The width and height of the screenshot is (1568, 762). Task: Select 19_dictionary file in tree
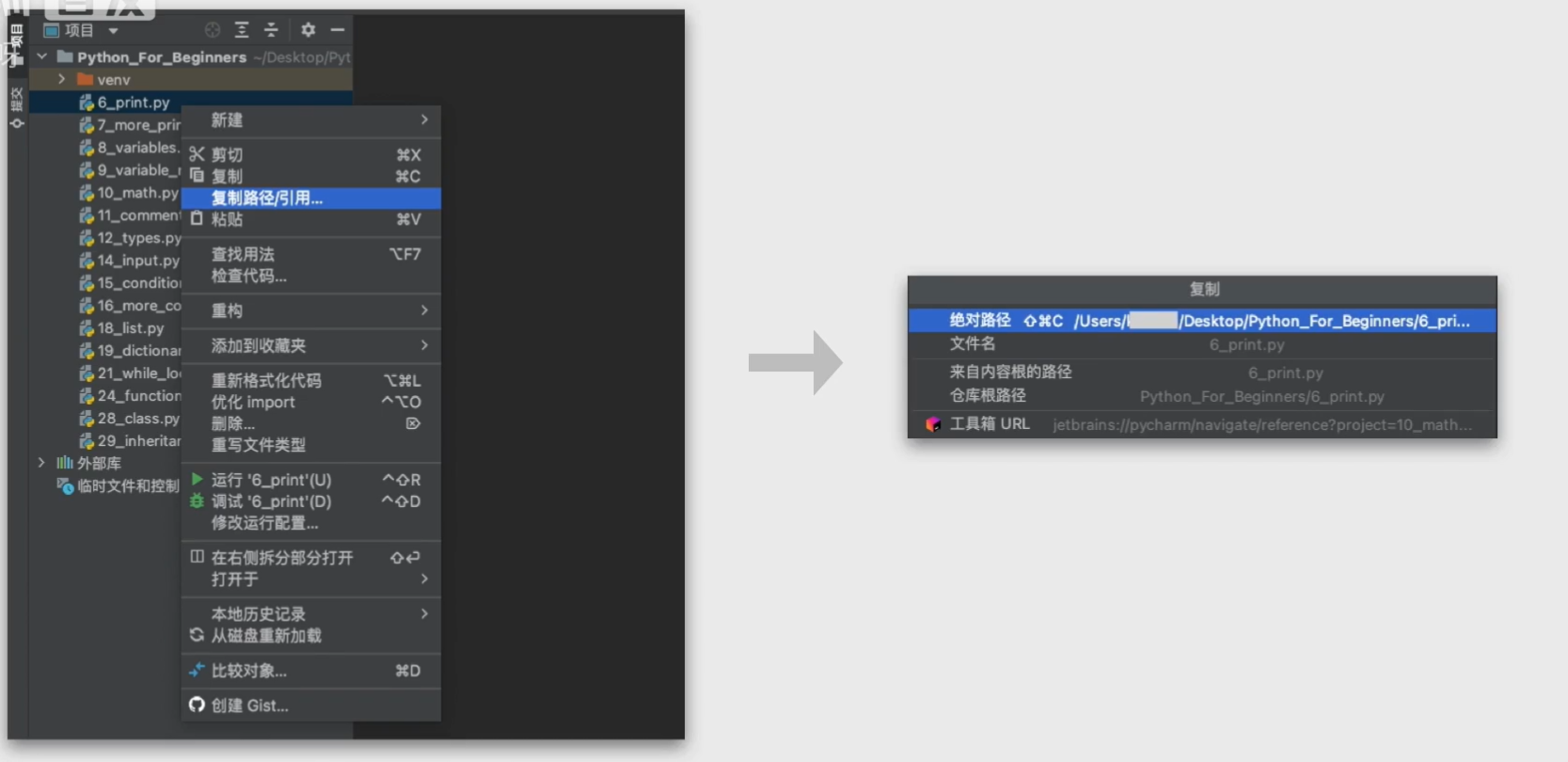(130, 351)
